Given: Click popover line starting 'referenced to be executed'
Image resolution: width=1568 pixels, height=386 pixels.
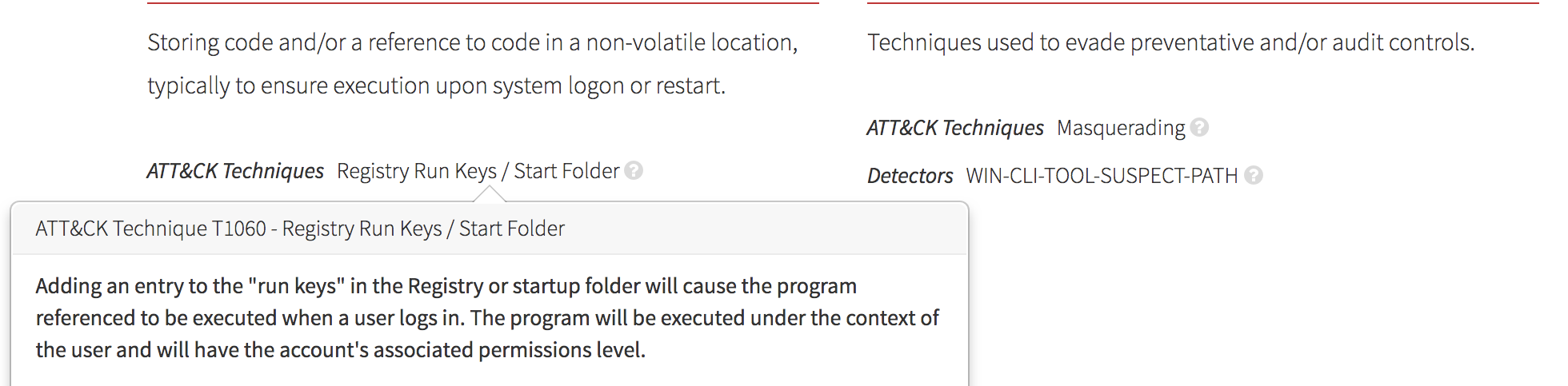Looking at the screenshot, I should click(486, 318).
